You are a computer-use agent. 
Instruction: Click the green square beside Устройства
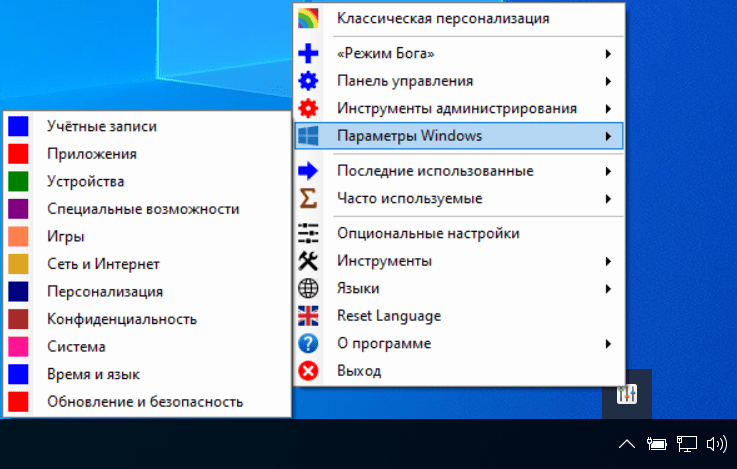pyautogui.click(x=18, y=181)
